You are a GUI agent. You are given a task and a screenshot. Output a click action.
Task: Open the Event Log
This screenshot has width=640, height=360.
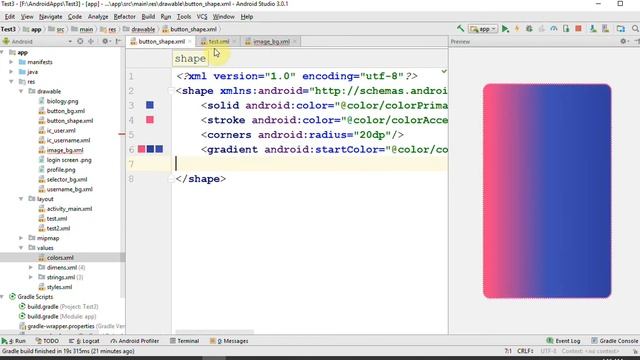[x=563, y=341]
